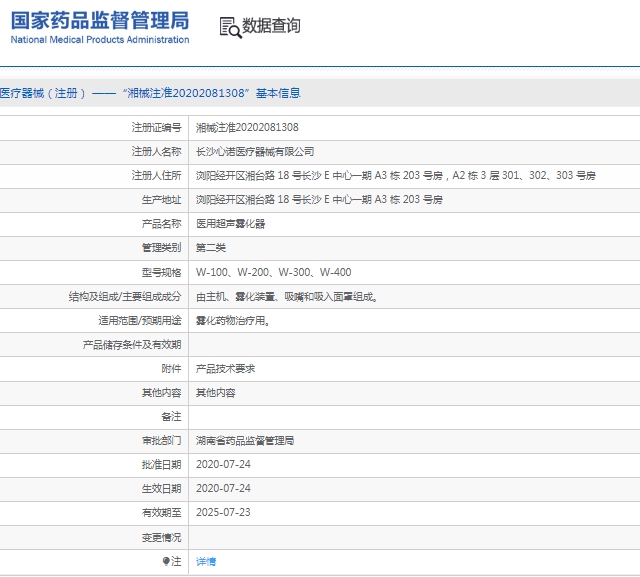Click structure text 由主机、雾化装置
640x577 pixels.
236,297
